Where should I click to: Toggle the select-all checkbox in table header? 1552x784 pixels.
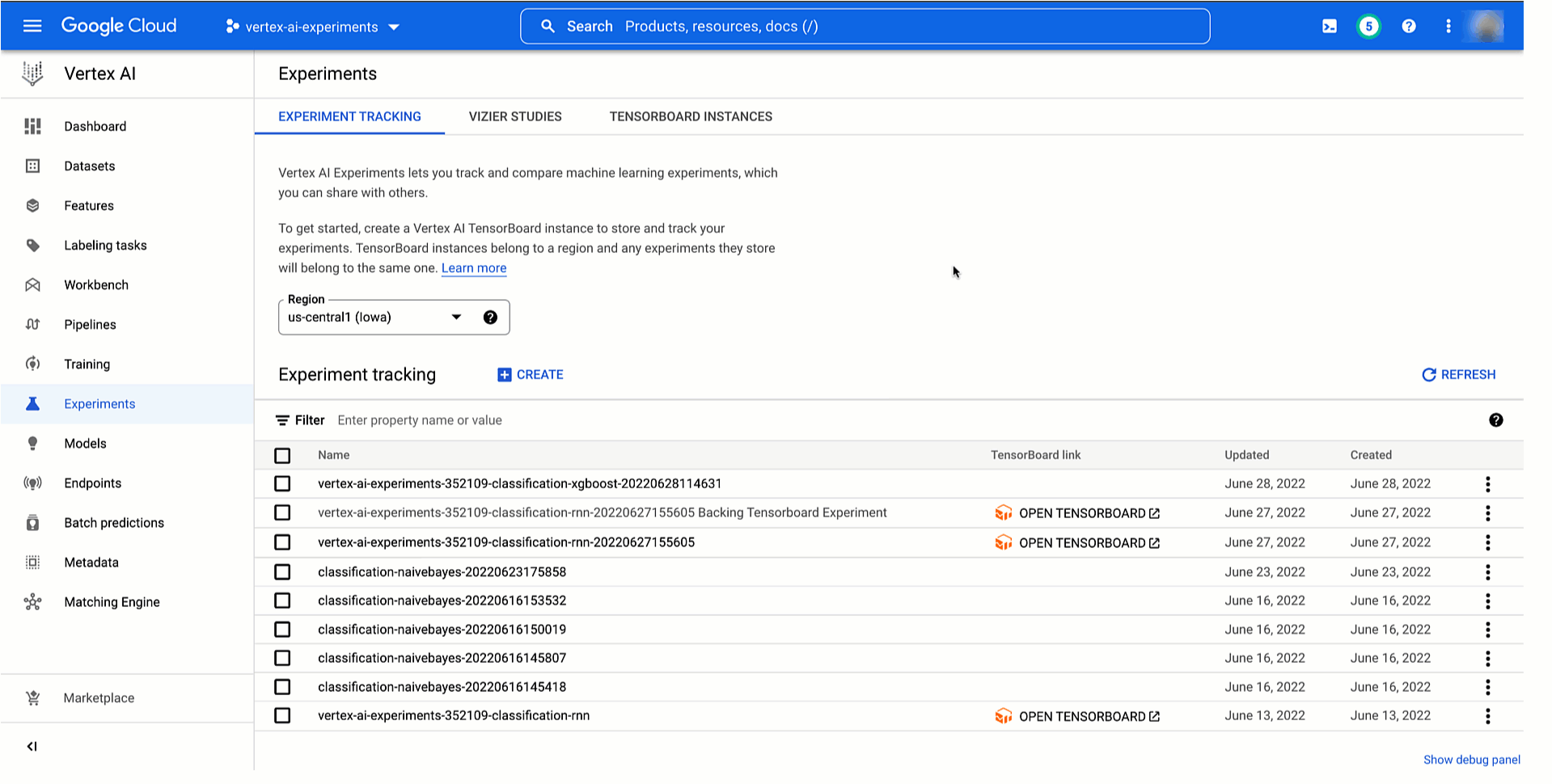coord(282,455)
